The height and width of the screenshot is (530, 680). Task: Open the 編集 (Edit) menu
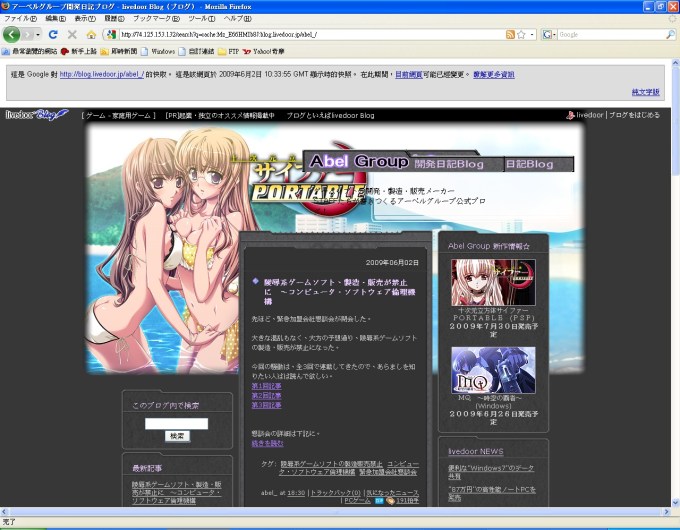(56, 19)
